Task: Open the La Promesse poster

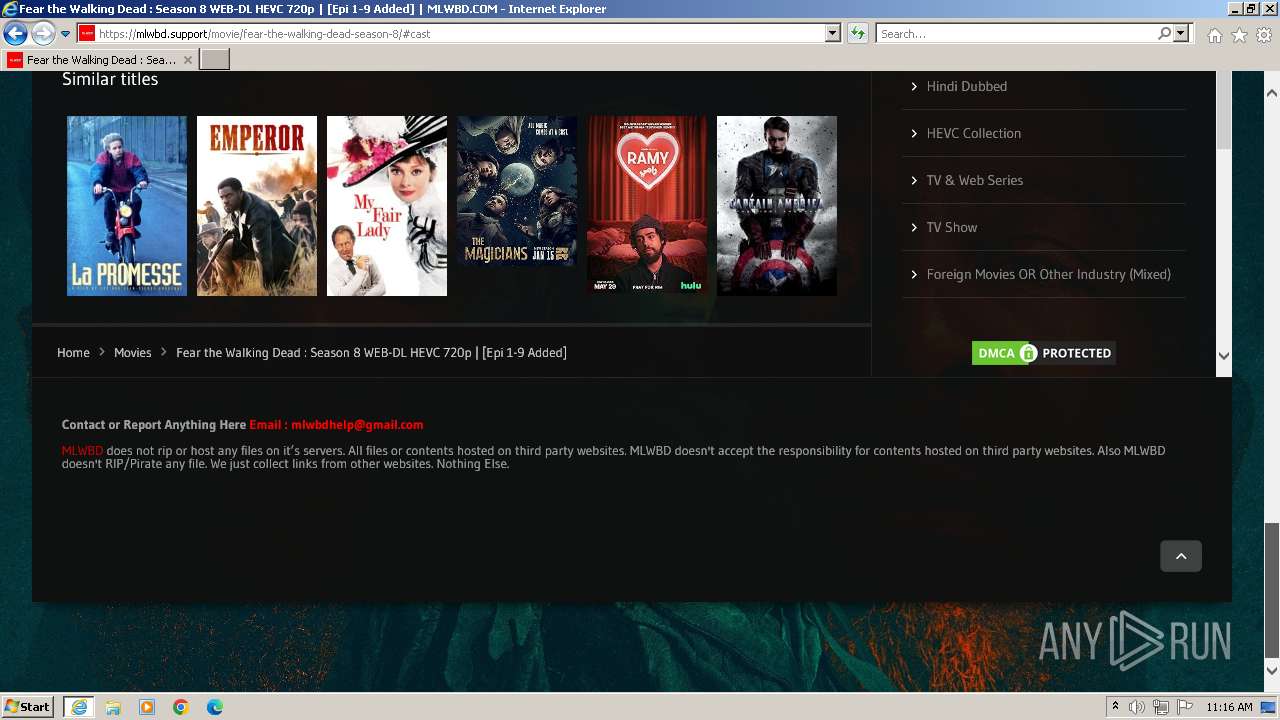Action: pos(127,206)
